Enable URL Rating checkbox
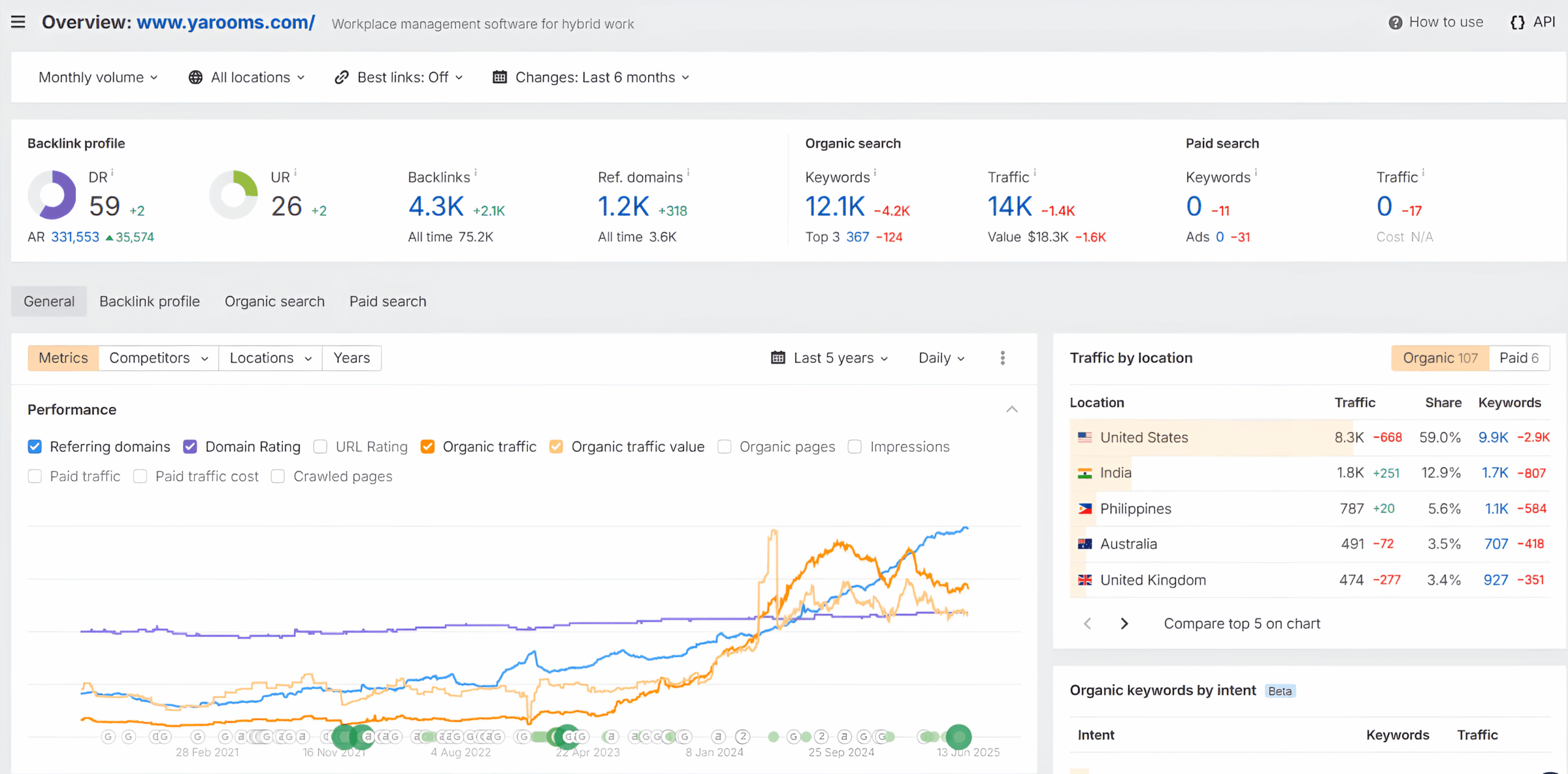Viewport: 1568px width, 774px height. (320, 446)
